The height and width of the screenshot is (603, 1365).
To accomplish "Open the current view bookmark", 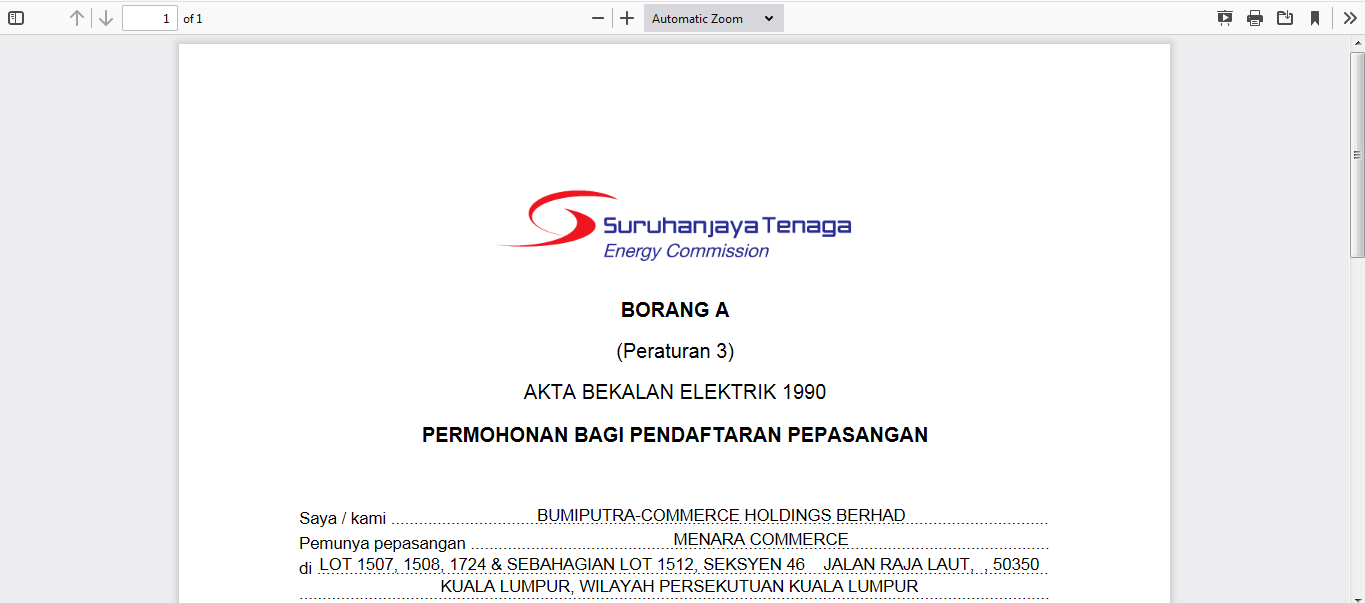I will tap(1315, 18).
